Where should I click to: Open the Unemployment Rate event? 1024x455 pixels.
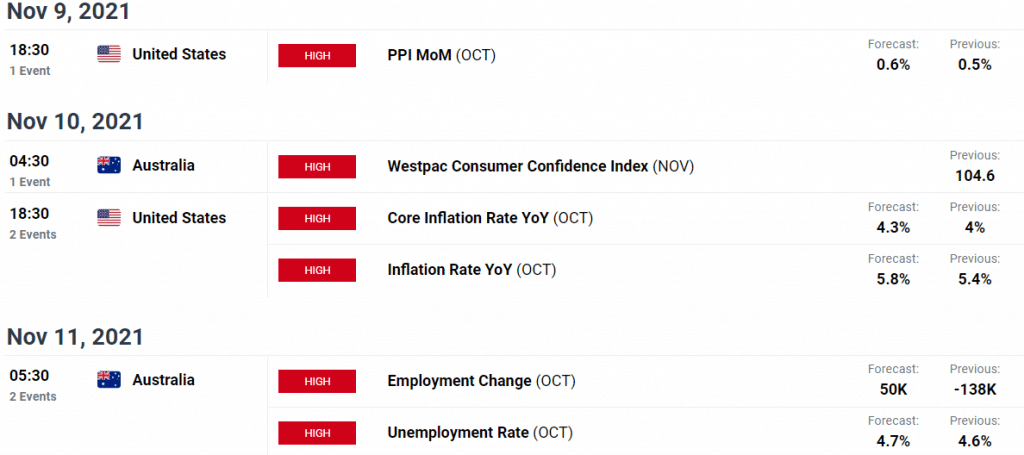479,432
